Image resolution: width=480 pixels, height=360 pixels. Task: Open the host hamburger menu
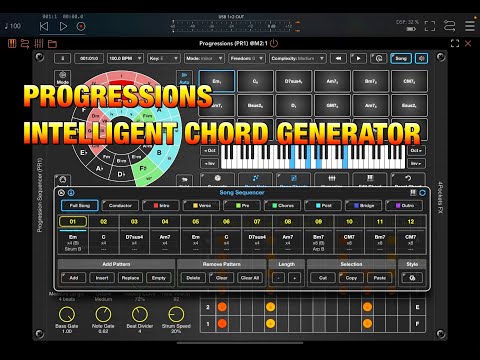coord(470,26)
